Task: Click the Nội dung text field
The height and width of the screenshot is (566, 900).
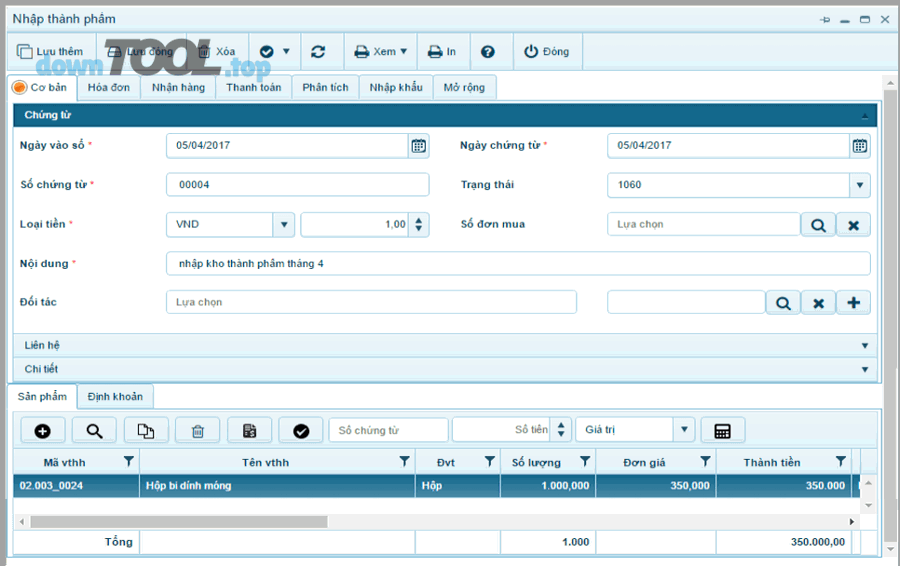Action: [x=518, y=264]
